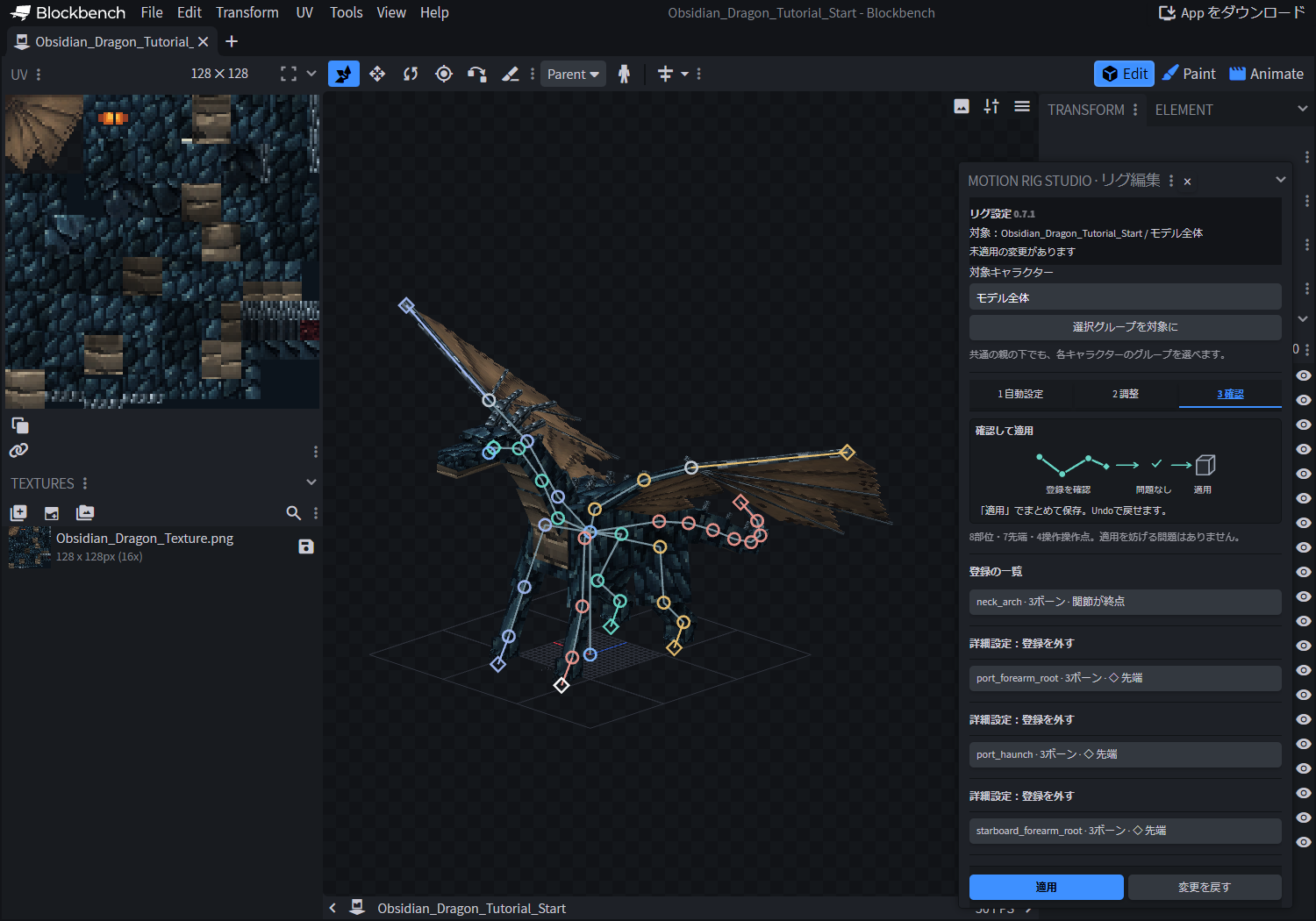The width and height of the screenshot is (1316, 921).
Task: Toggle bottom eye visibility icon in outliner
Action: [1304, 842]
